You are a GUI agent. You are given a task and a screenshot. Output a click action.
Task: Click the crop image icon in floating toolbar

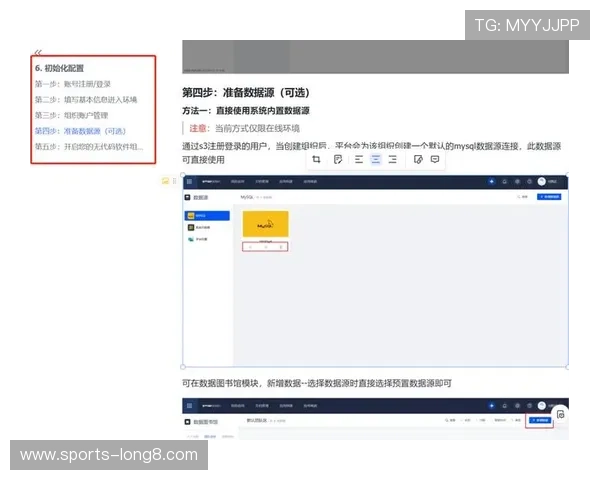click(x=316, y=159)
